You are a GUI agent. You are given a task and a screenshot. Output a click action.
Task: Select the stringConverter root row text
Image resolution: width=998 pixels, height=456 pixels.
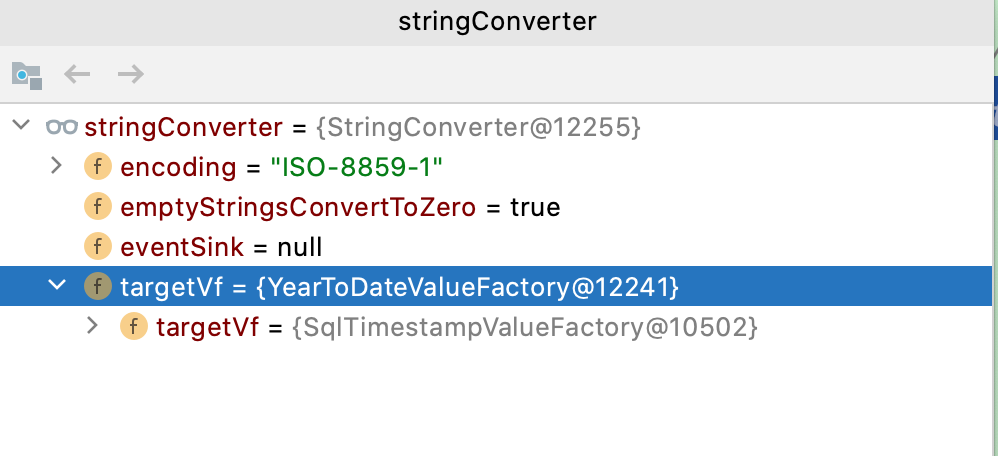click(x=362, y=127)
